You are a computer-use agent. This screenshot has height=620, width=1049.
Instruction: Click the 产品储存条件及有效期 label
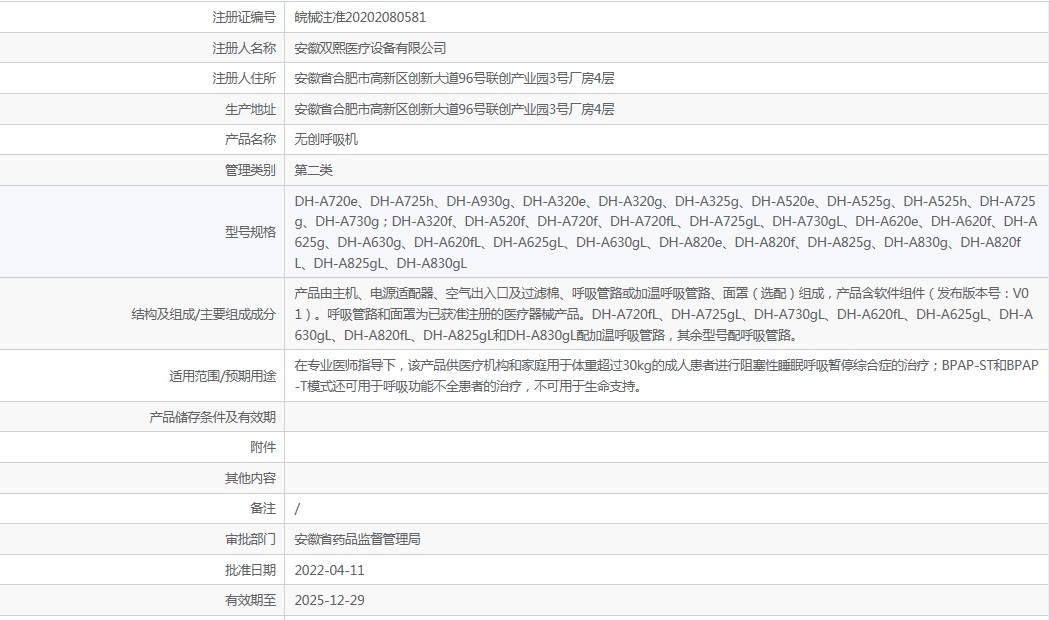[212, 417]
